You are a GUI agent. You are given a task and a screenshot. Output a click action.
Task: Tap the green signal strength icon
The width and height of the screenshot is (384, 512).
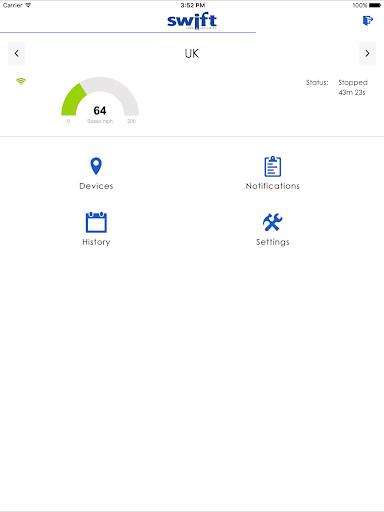click(21, 81)
